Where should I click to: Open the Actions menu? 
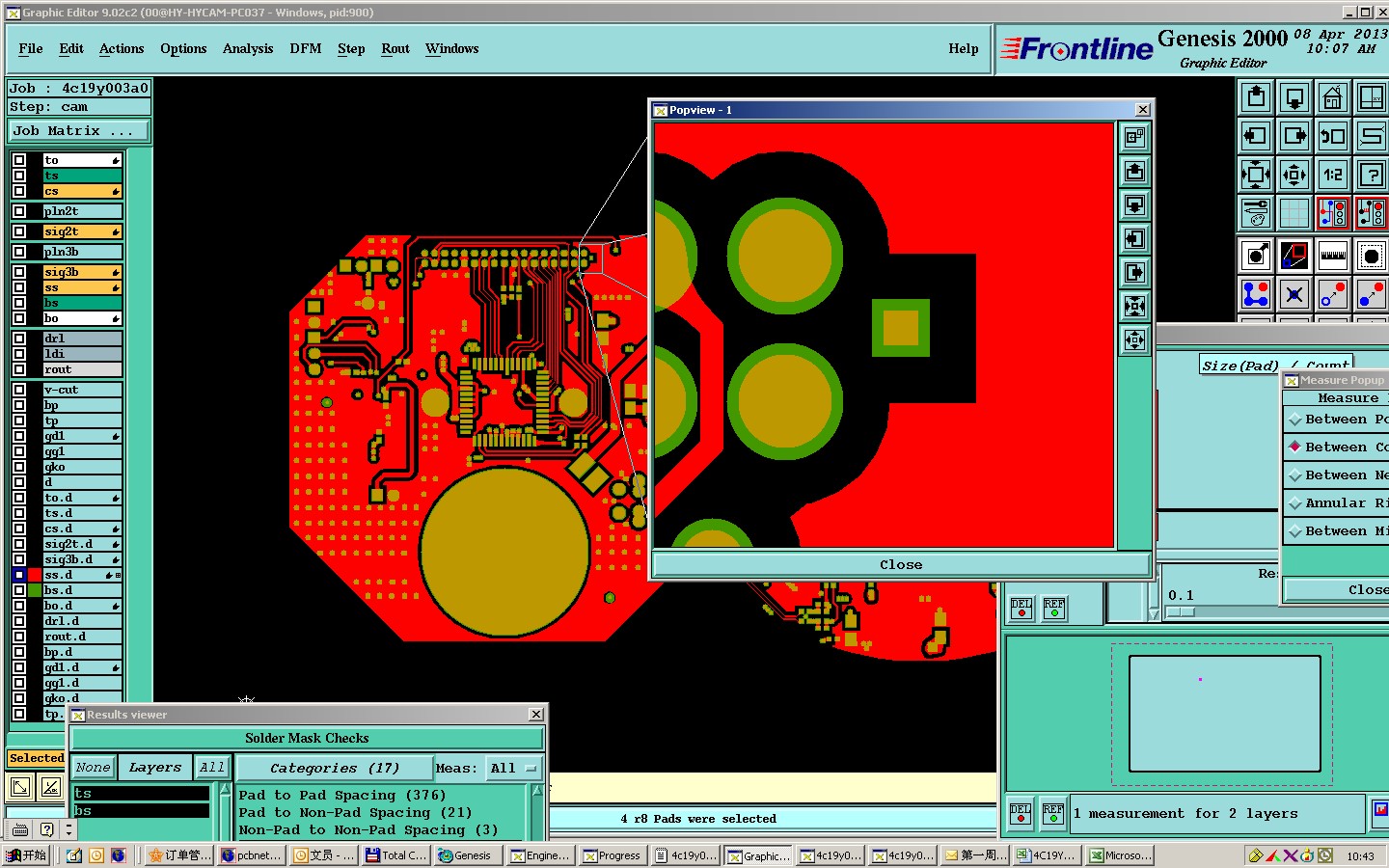(122, 49)
